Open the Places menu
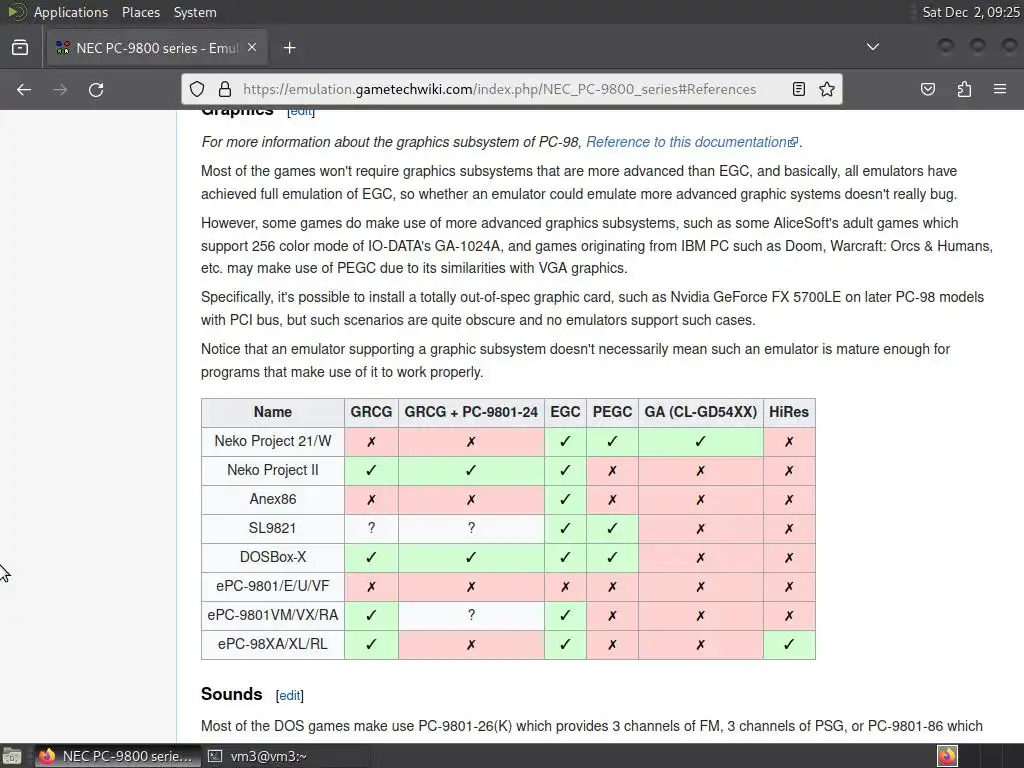This screenshot has width=1024, height=768. coord(140,12)
